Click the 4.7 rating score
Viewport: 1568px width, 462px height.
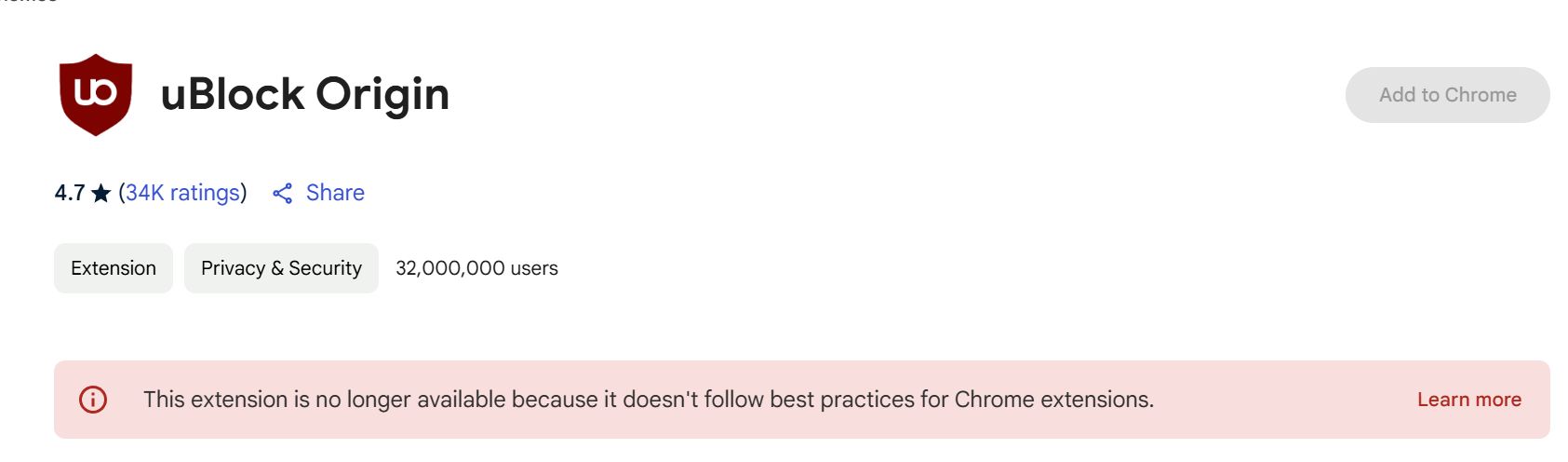click(x=69, y=193)
